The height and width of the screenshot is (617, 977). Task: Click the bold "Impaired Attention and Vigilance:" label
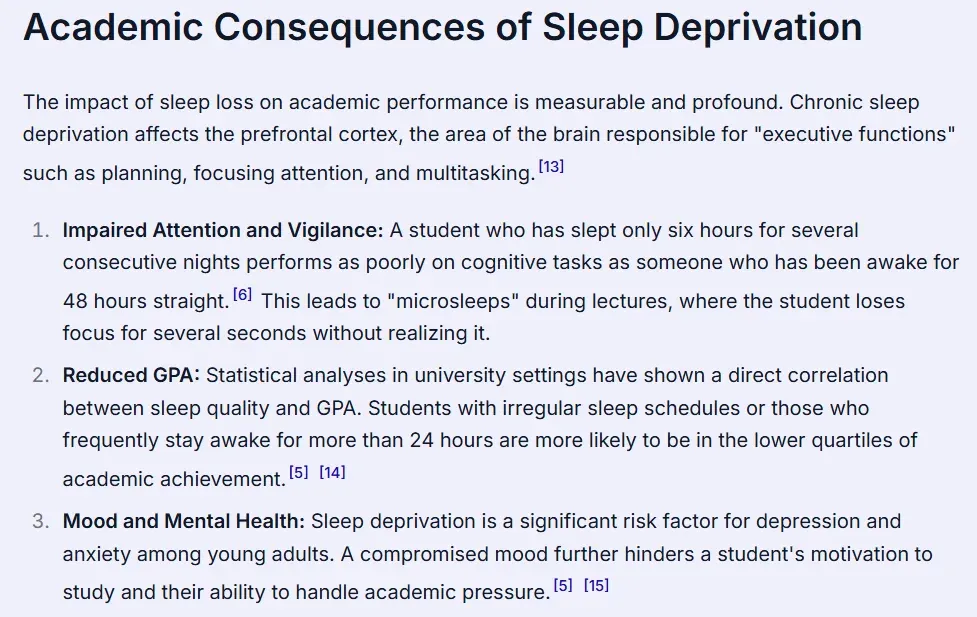[223, 230]
